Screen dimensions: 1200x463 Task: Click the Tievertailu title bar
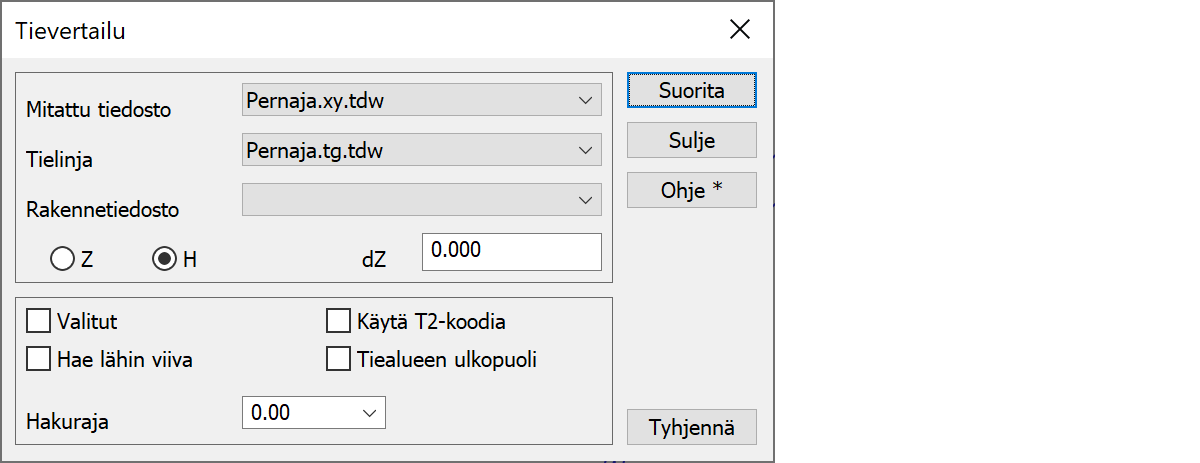350,29
